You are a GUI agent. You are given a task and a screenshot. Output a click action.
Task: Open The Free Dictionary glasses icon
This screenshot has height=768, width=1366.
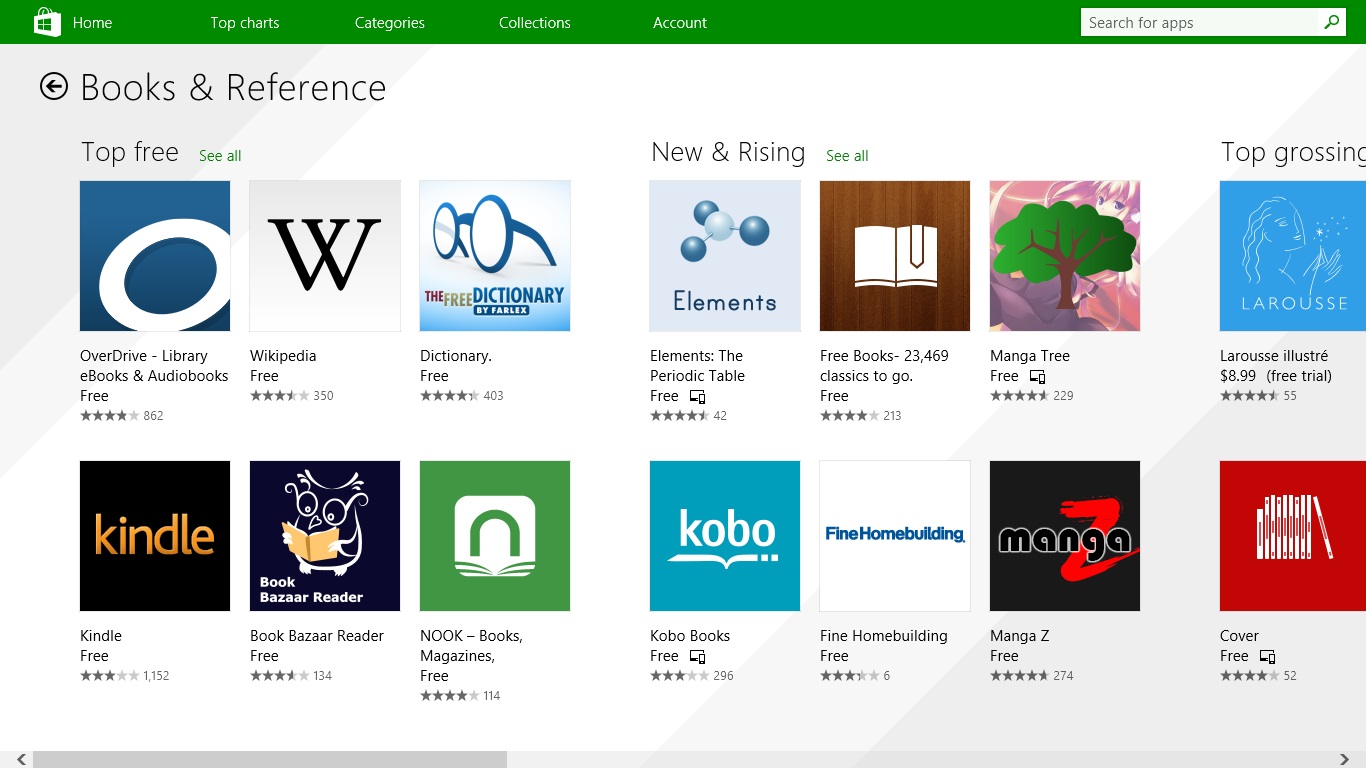(x=495, y=256)
